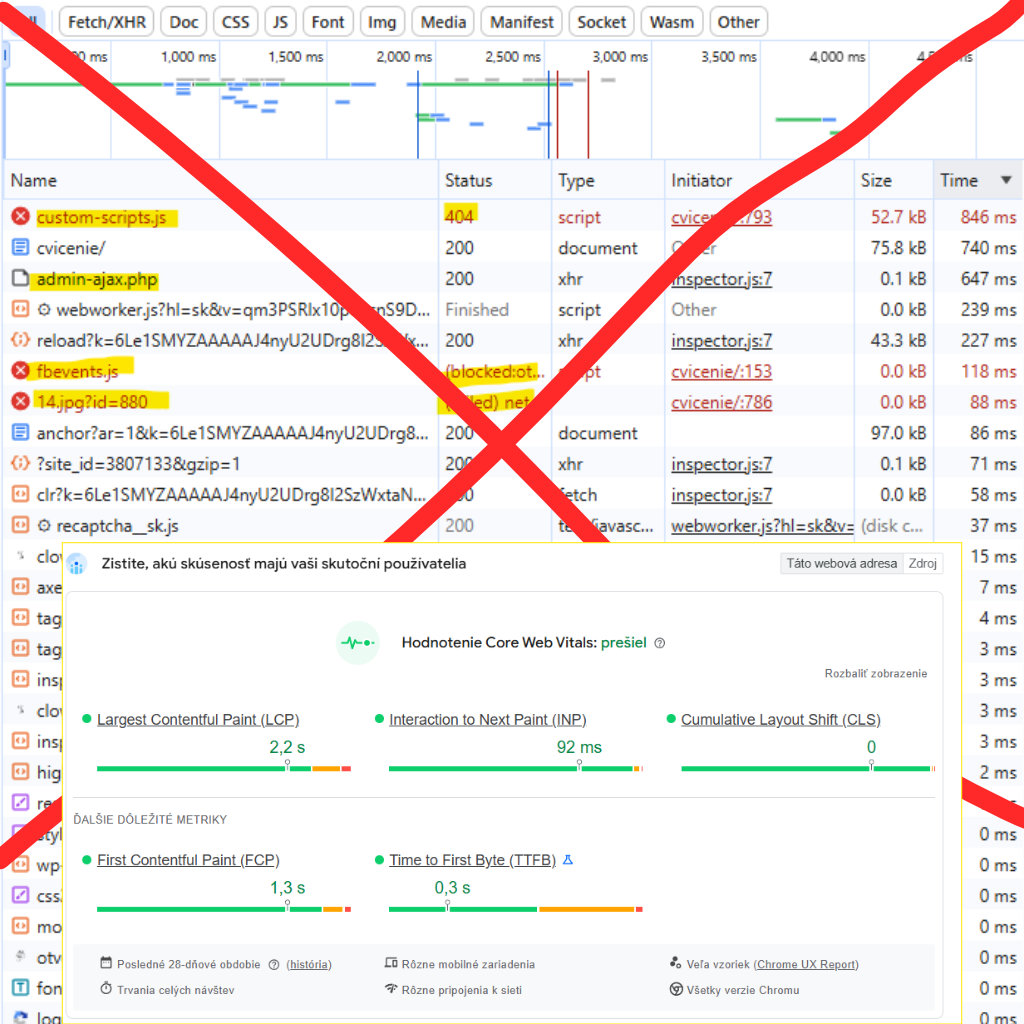The image size is (1024, 1024).
Task: Sort requests by the Status column header
Action: tap(469, 180)
